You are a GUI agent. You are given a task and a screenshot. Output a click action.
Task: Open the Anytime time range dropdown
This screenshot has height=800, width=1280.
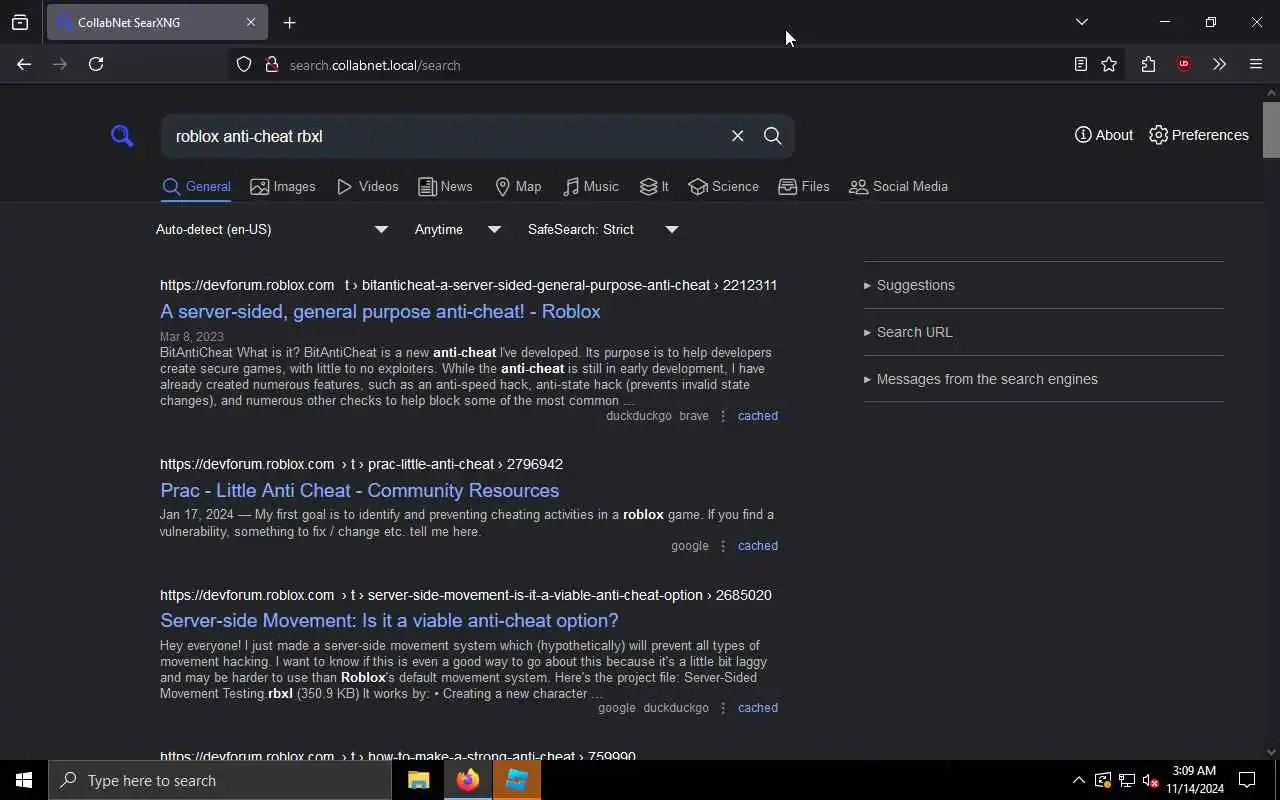[x=458, y=229]
